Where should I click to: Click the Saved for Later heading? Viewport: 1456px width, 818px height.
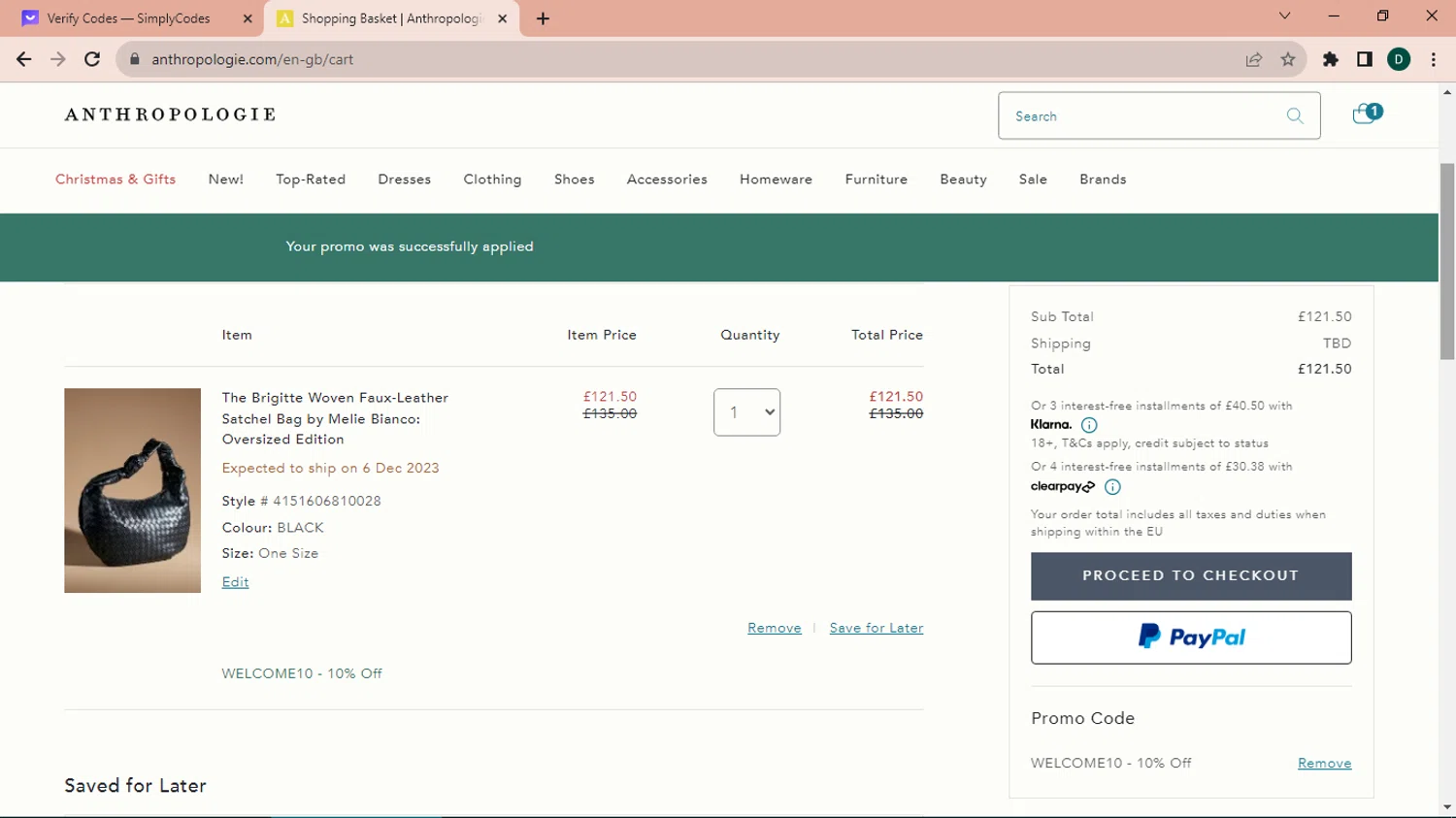pyautogui.click(x=135, y=786)
